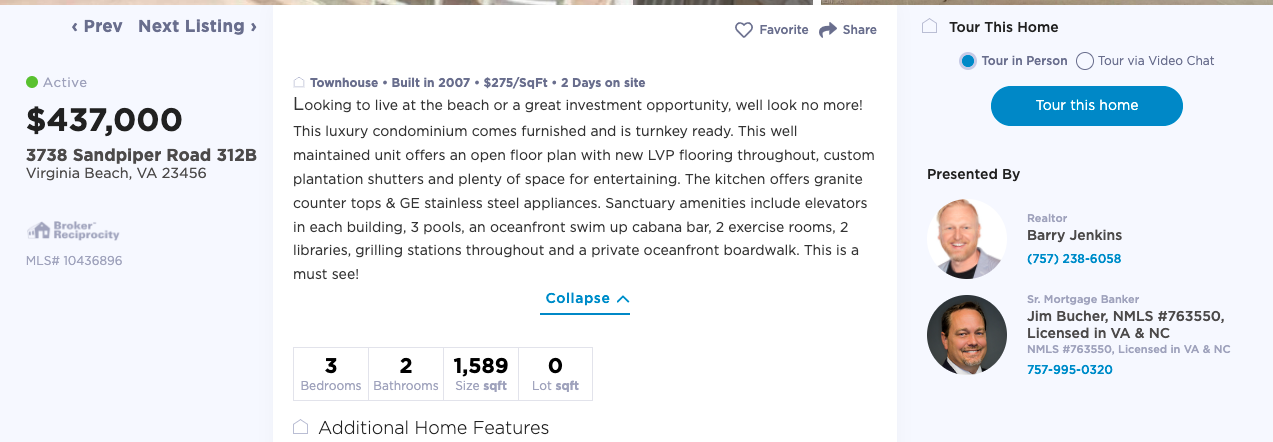This screenshot has height=442, width=1273.
Task: Select the Tour in Person option
Action: [968, 61]
